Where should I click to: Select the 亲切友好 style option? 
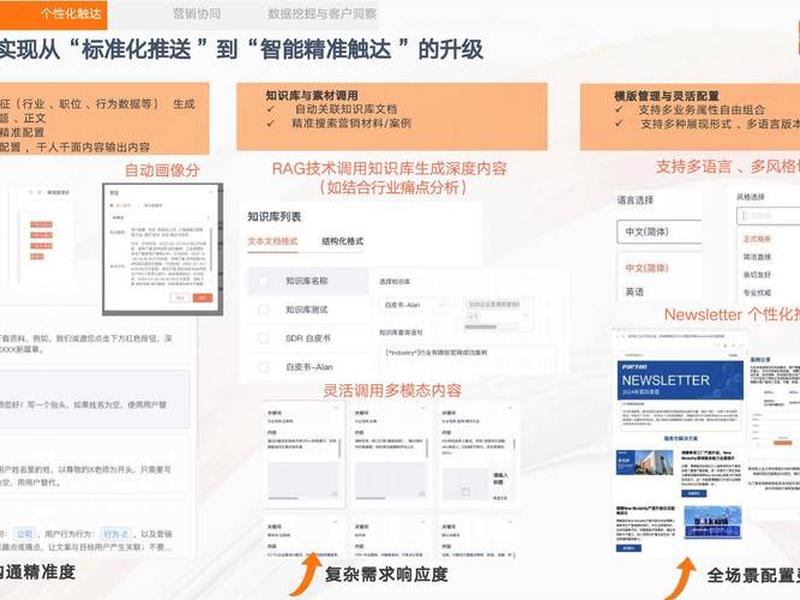pyautogui.click(x=757, y=274)
